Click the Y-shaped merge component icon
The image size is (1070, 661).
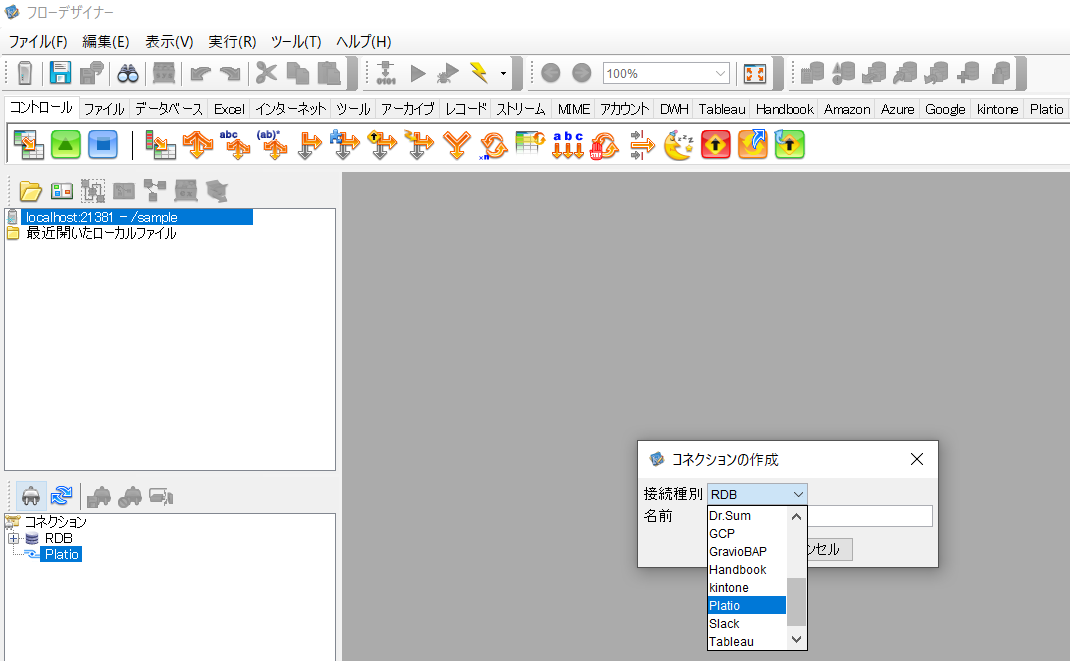click(x=457, y=145)
